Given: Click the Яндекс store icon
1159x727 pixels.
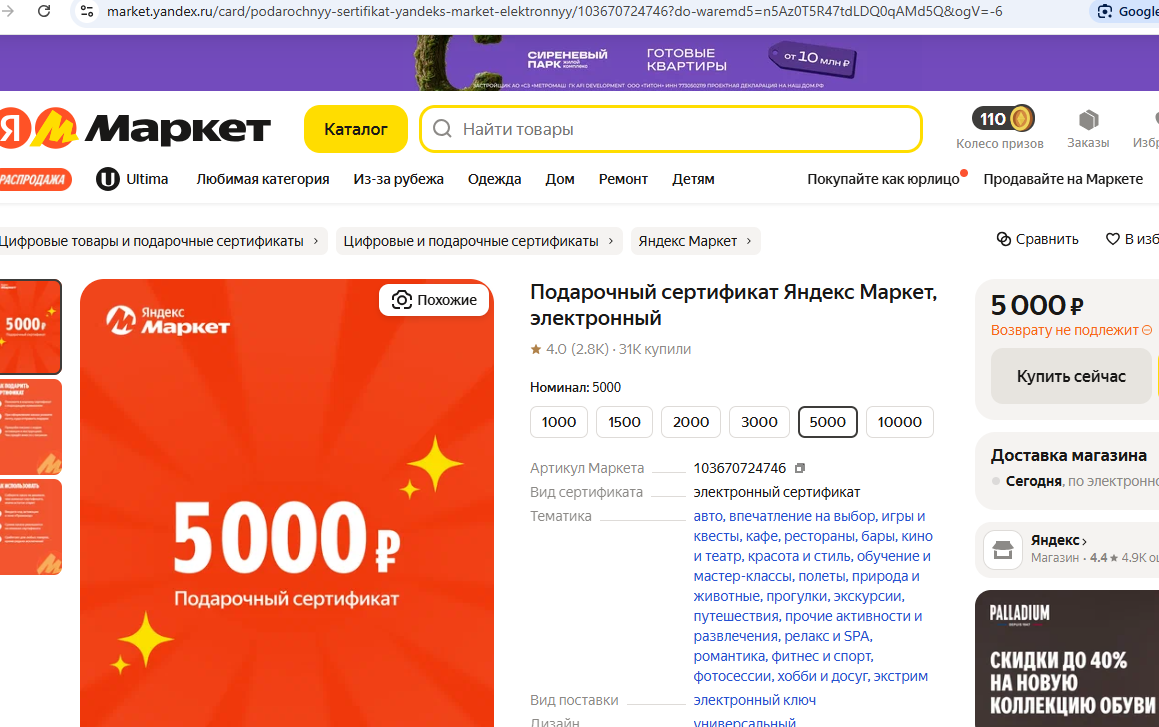Looking at the screenshot, I should (1003, 550).
